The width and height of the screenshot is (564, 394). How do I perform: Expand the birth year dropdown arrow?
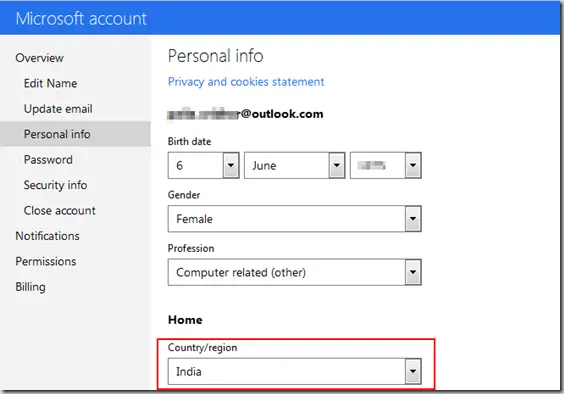click(413, 166)
